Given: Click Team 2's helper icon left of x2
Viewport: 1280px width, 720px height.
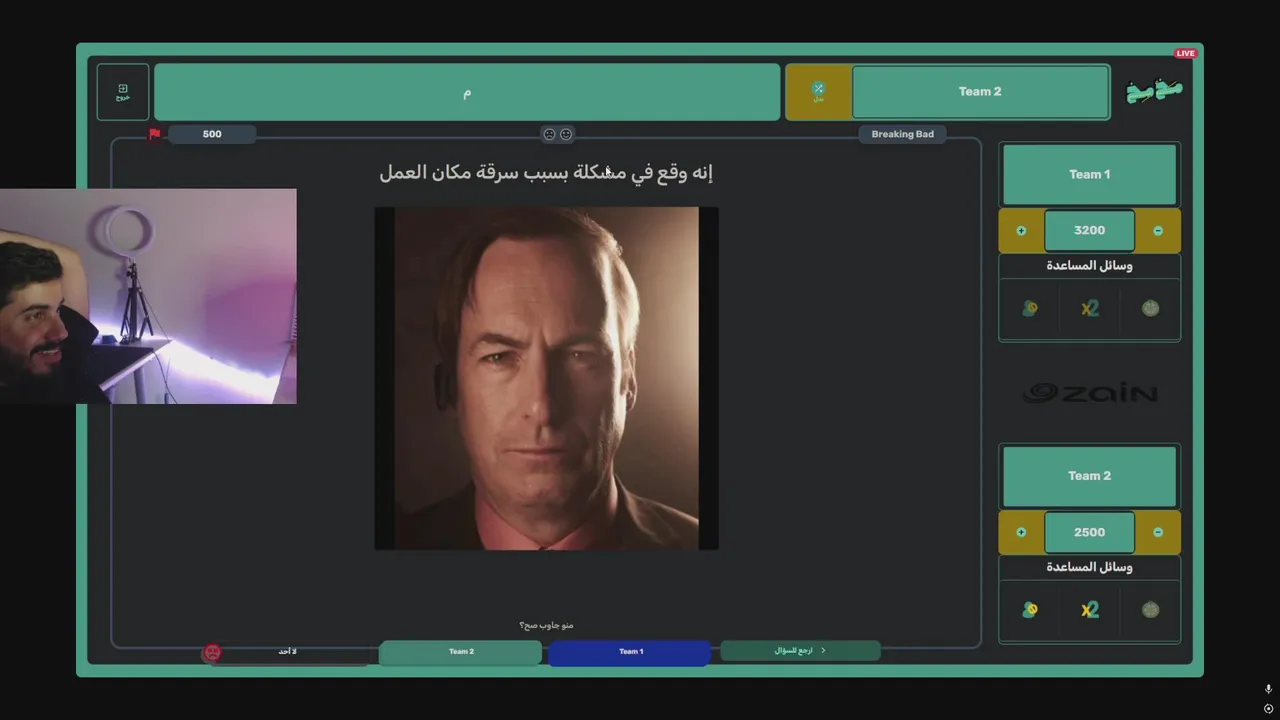Looking at the screenshot, I should pyautogui.click(x=1030, y=610).
